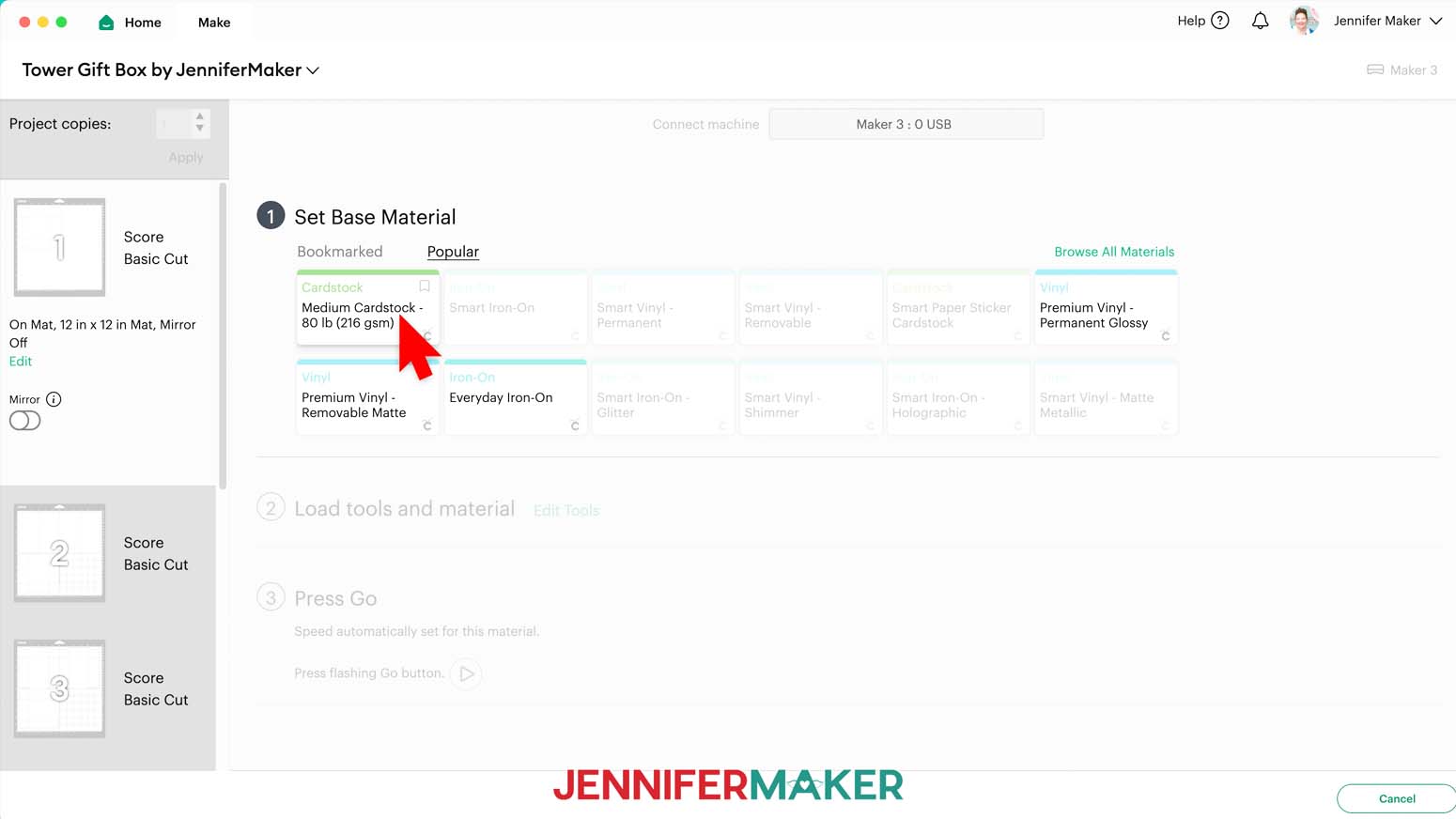This screenshot has height=819, width=1456.
Task: Select the mat 1 thumbnail
Action: click(59, 247)
